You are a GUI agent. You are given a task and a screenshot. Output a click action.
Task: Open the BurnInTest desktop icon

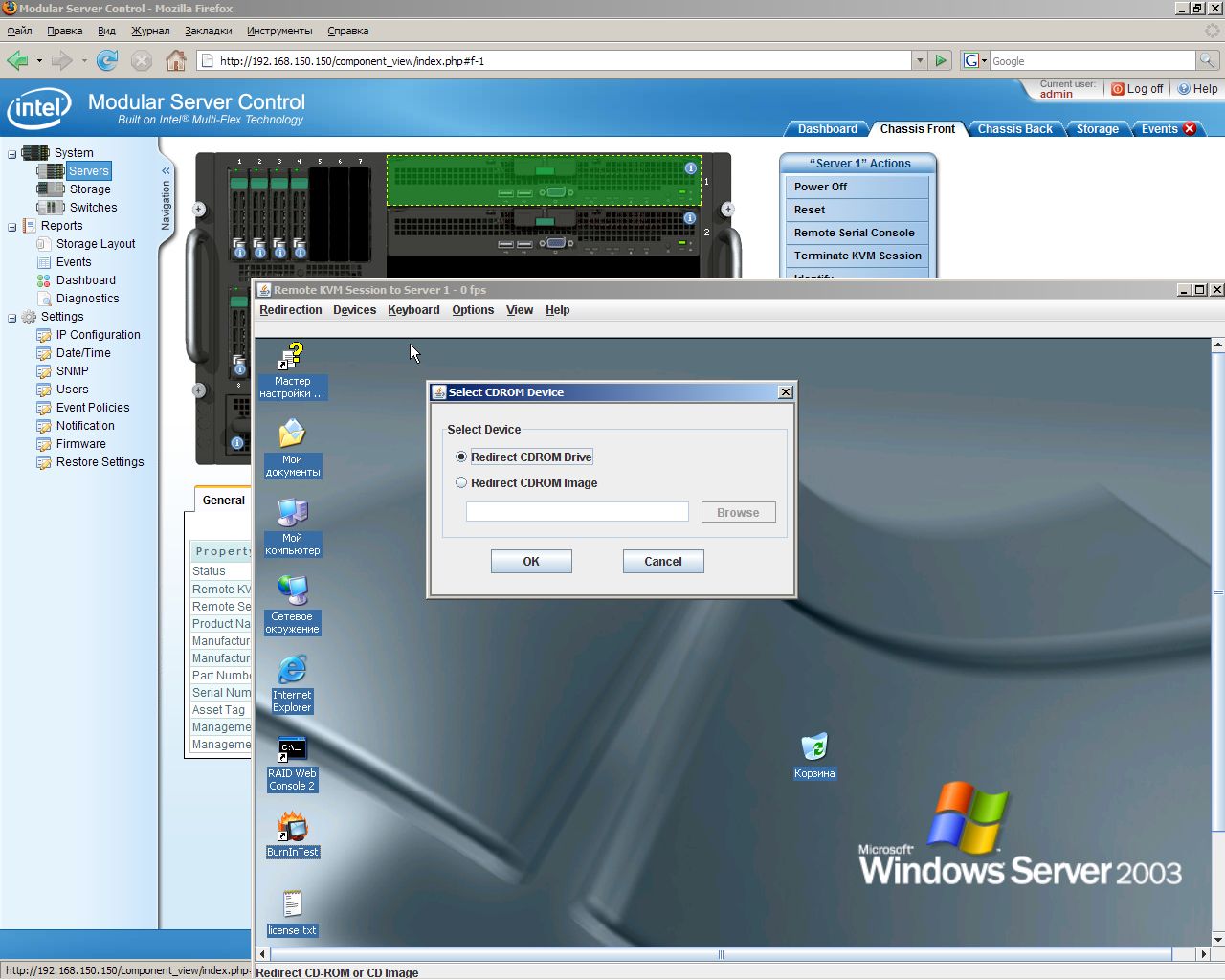(x=292, y=828)
